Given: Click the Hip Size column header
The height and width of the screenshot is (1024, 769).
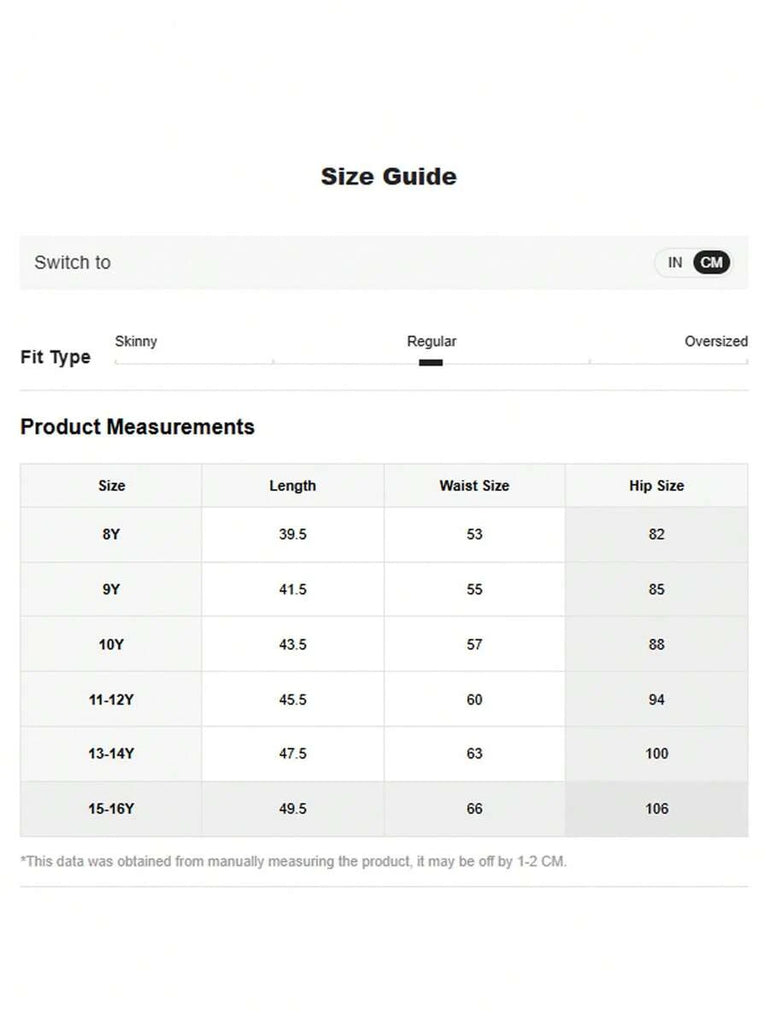Looking at the screenshot, I should (657, 486).
